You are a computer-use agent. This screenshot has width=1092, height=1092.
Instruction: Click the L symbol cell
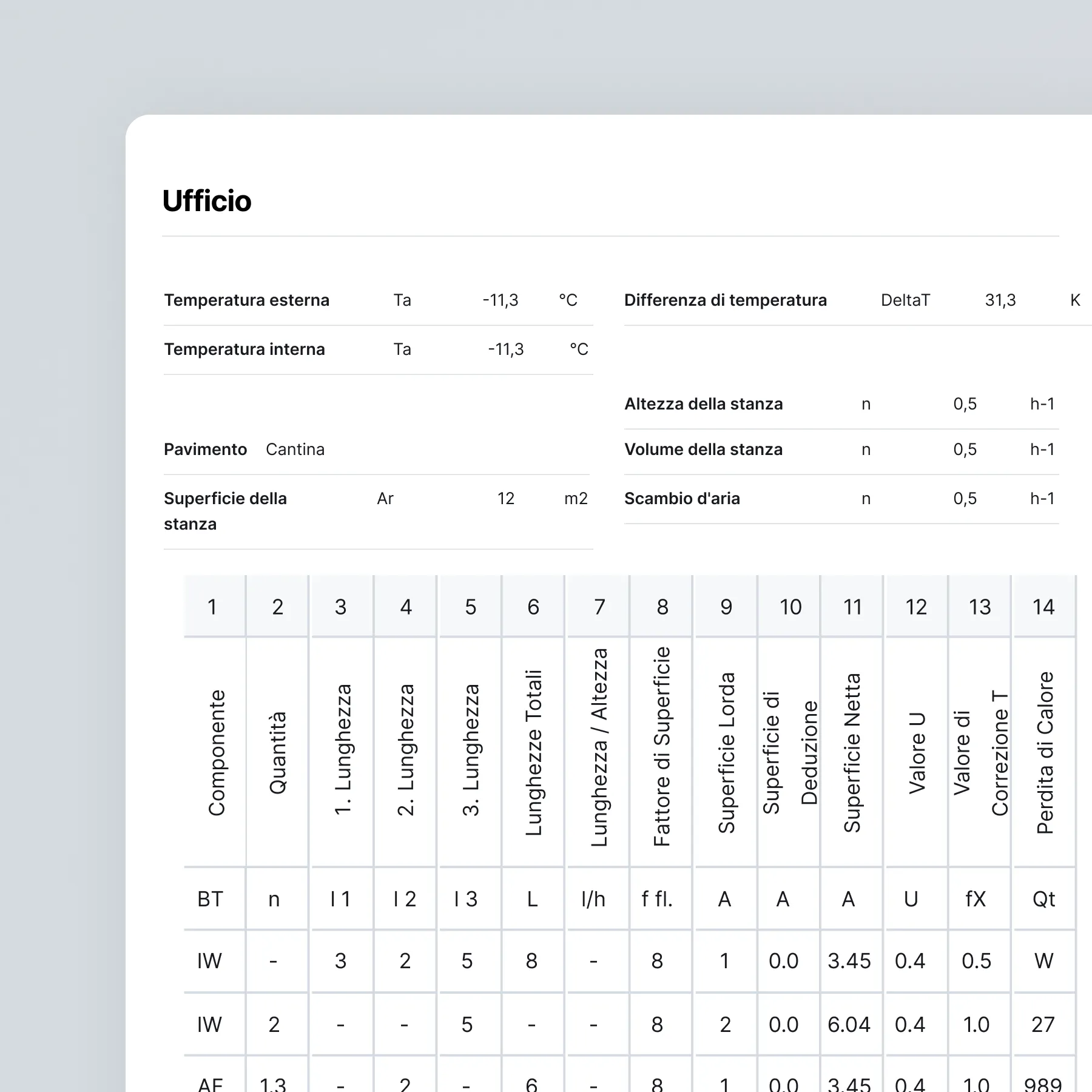532,899
